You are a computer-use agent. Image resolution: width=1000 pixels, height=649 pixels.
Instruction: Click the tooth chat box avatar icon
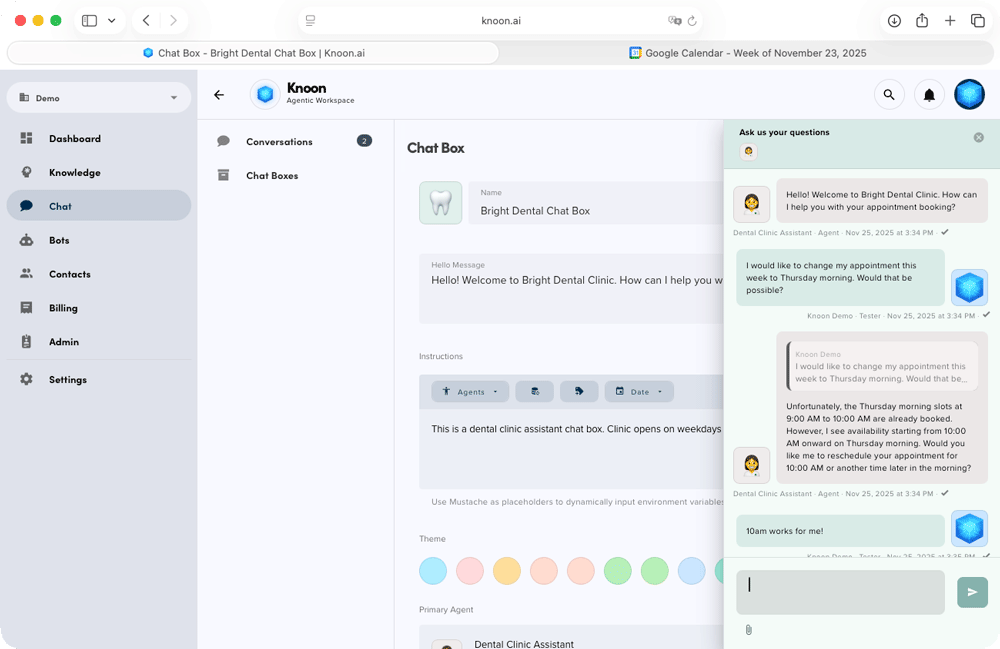pos(440,203)
